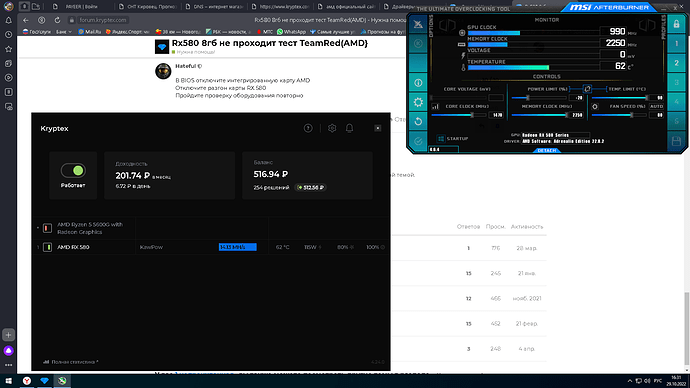
Task: Open the www.kryptex.com browser tab
Action: coord(280,7)
